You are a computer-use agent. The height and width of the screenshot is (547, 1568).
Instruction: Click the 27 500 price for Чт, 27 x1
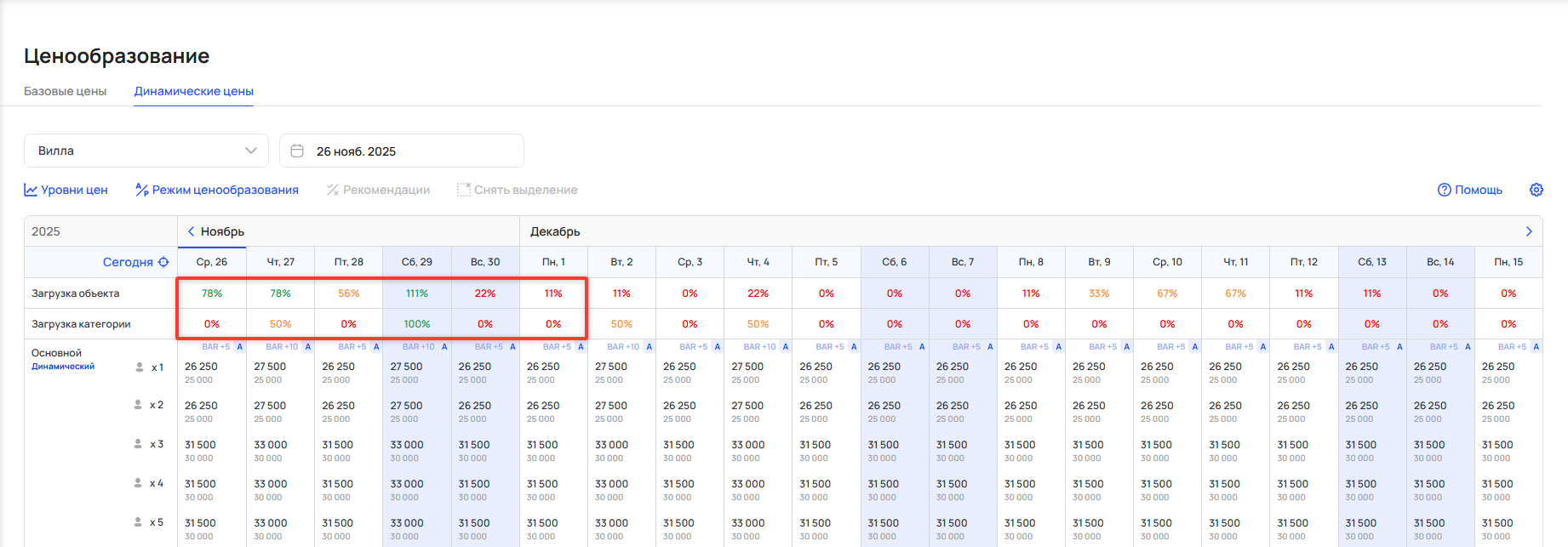[270, 367]
